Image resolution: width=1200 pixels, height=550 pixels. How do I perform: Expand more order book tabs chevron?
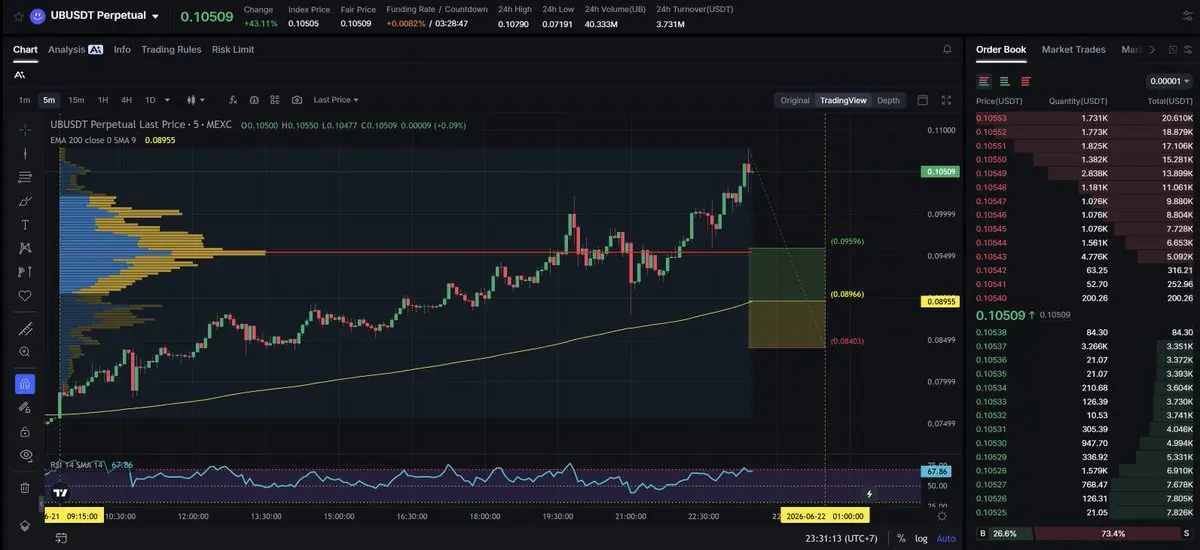coord(1151,49)
